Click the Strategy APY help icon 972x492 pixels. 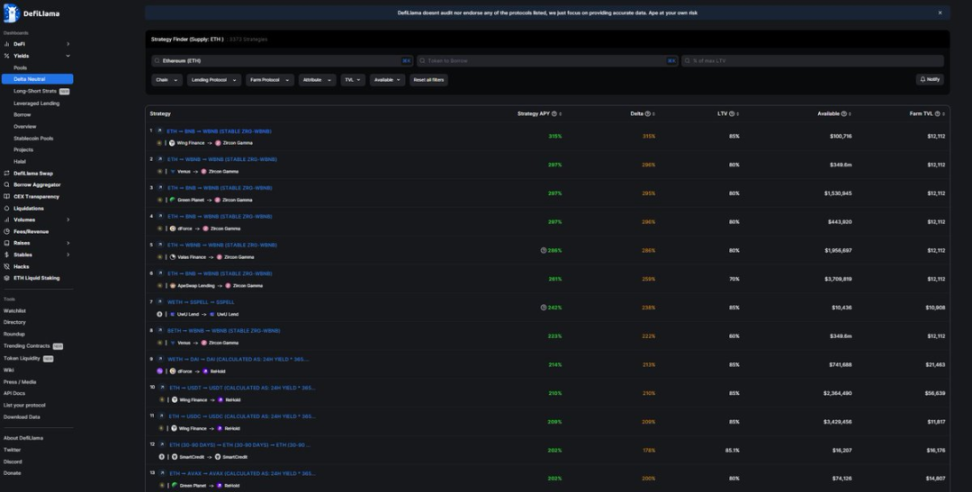tap(555, 114)
